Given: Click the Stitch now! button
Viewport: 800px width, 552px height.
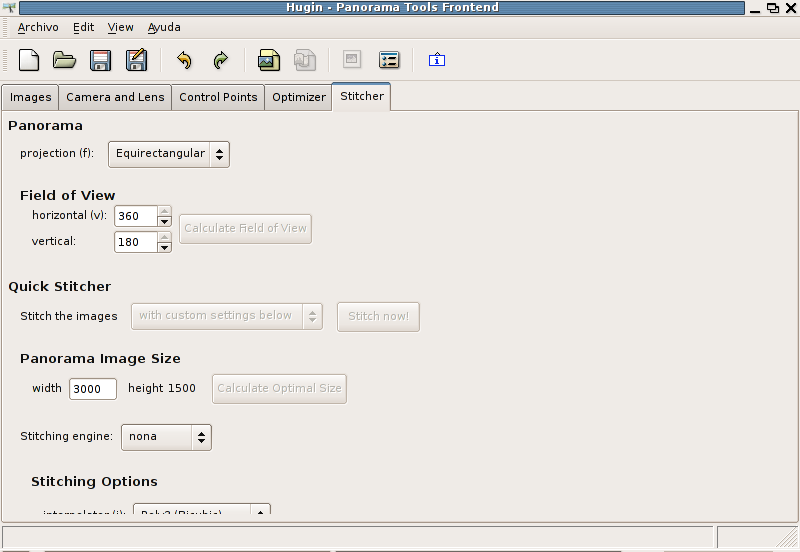Looking at the screenshot, I should [379, 317].
